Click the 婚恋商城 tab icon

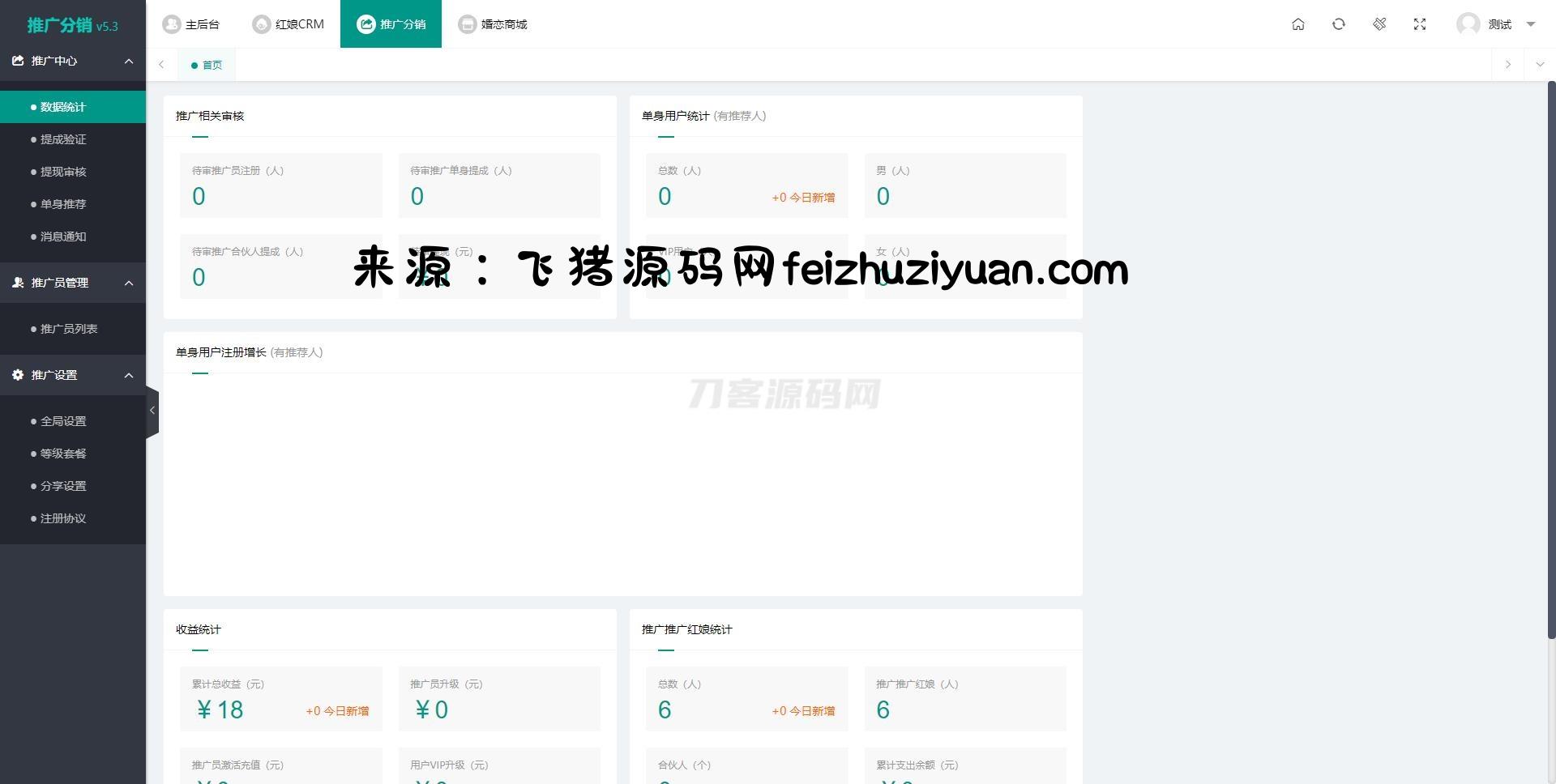point(467,24)
